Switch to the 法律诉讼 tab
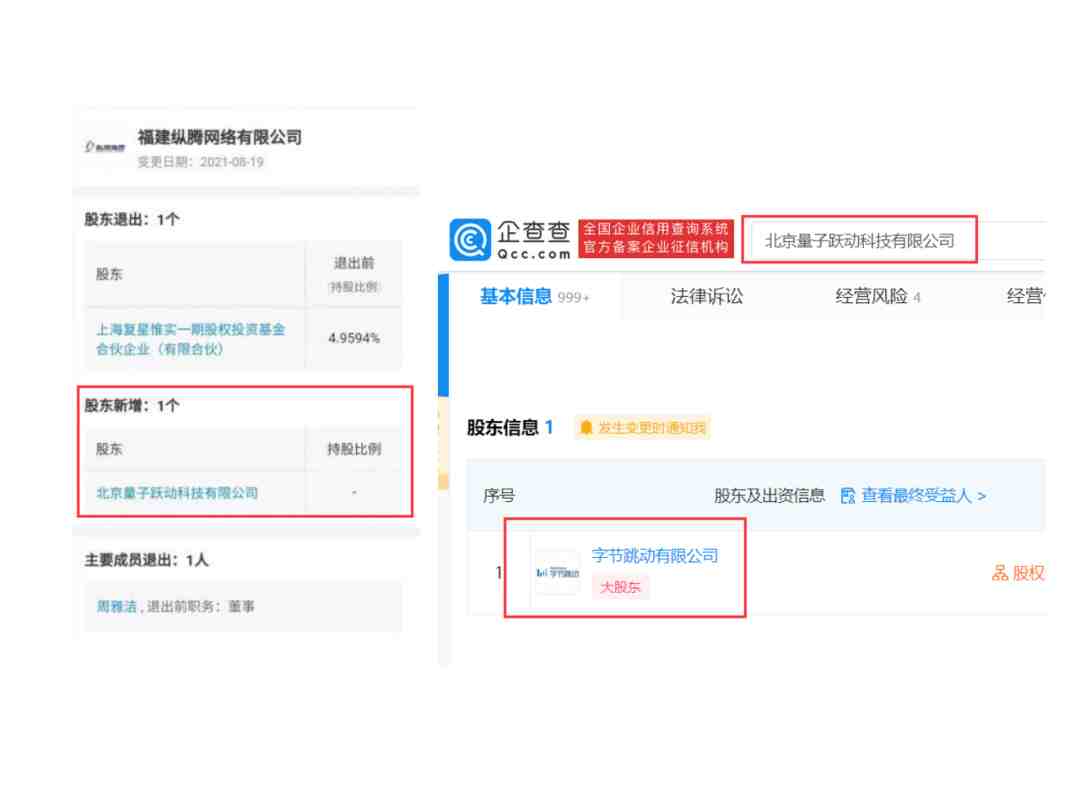Screen dimensions: 1080x810 [707, 296]
